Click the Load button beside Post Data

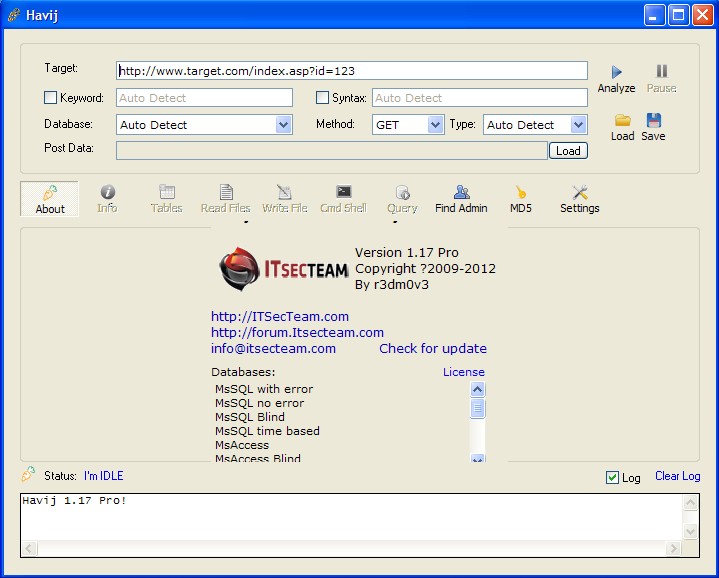pos(568,151)
